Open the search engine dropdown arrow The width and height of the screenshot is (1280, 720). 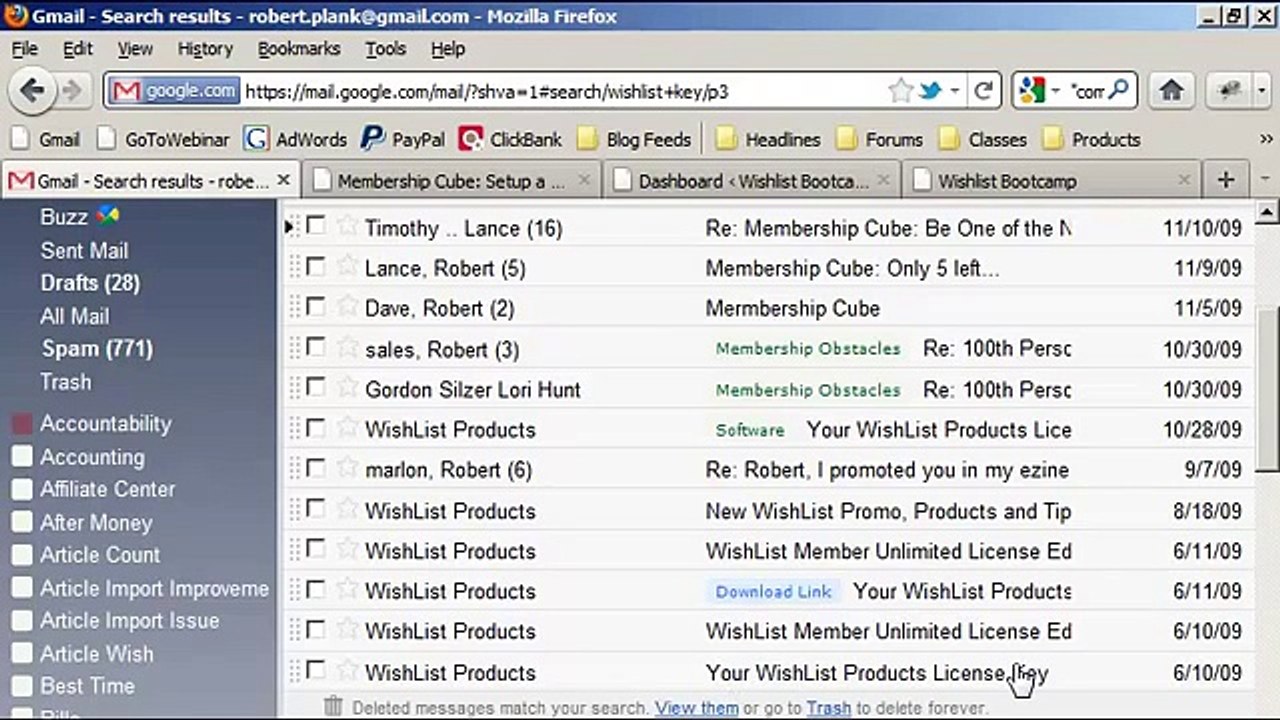(1056, 92)
